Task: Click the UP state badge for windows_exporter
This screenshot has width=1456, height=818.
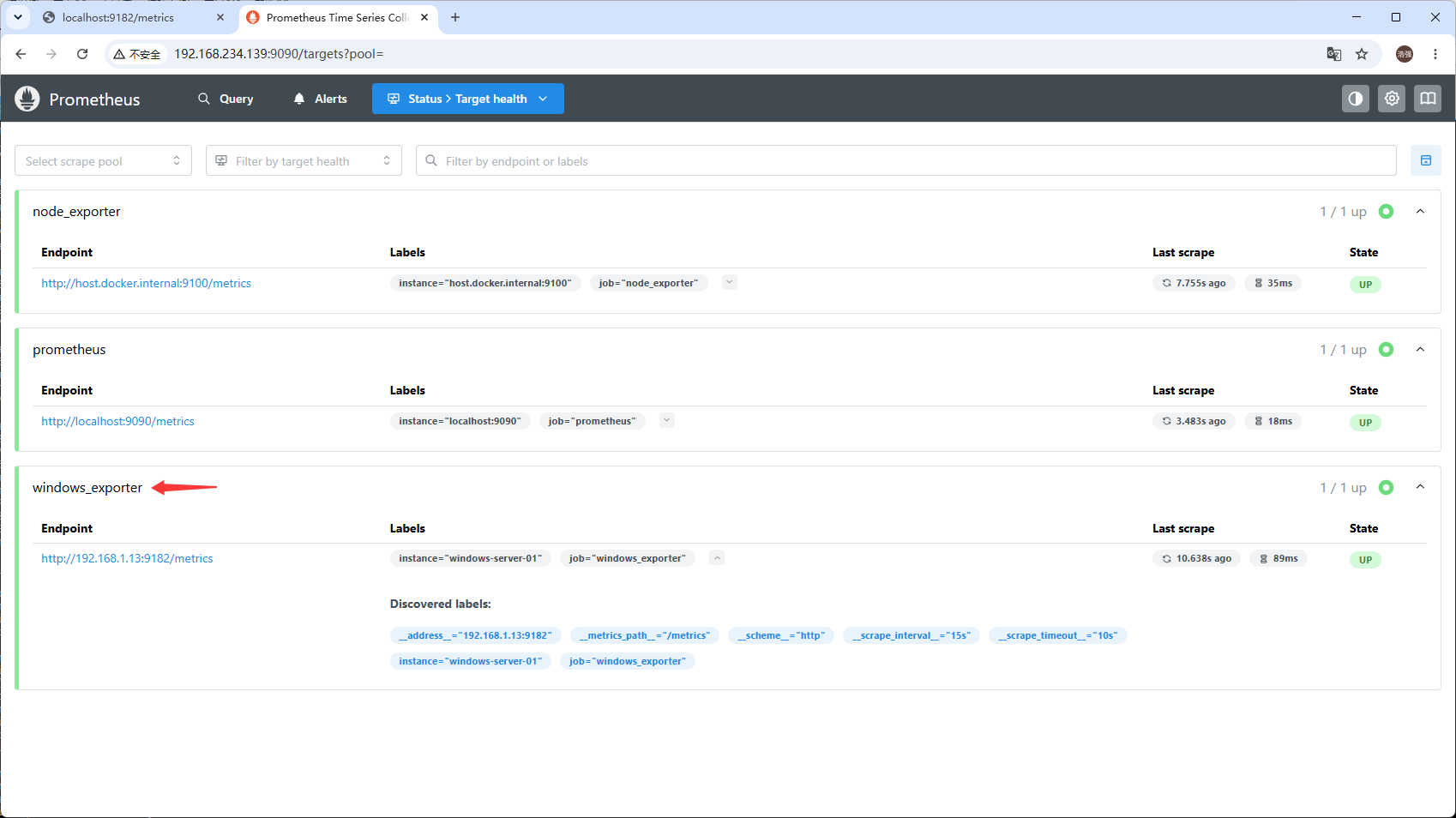Action: [x=1365, y=560]
